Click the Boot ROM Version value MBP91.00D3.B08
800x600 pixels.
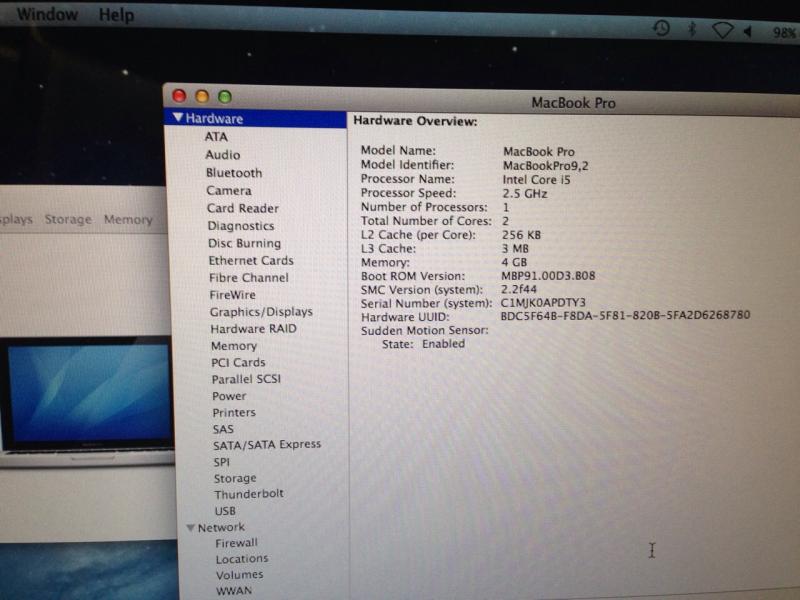point(548,276)
